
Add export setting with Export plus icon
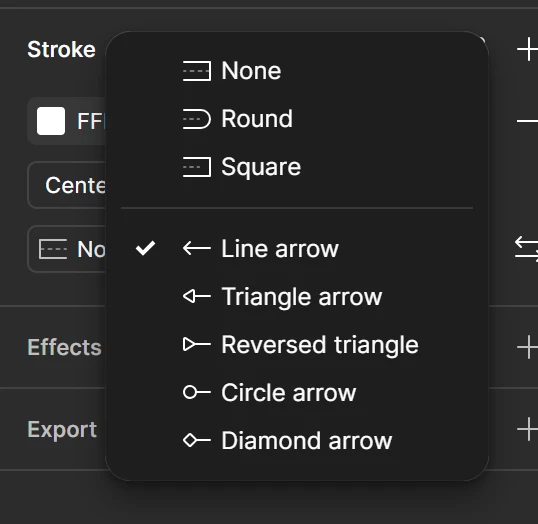528,429
